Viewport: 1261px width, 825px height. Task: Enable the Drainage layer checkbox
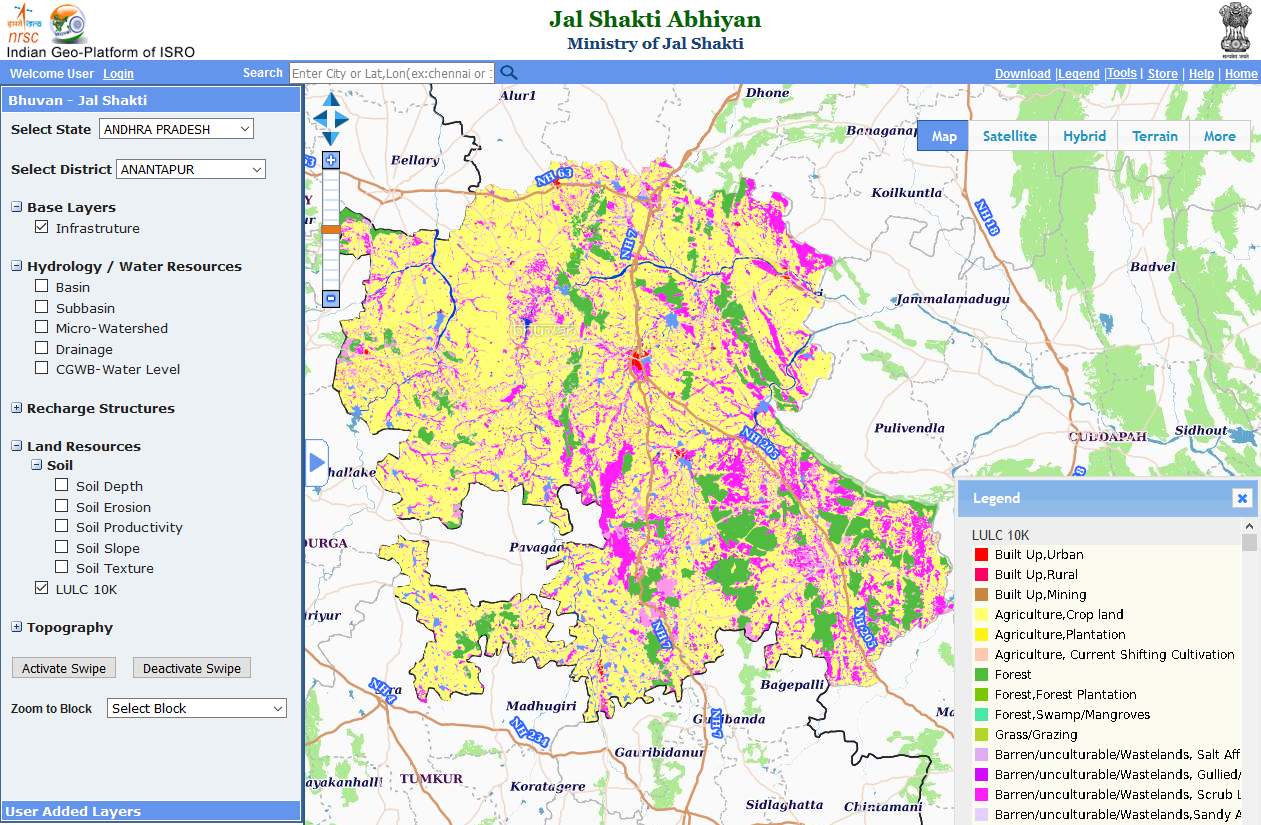pos(41,348)
